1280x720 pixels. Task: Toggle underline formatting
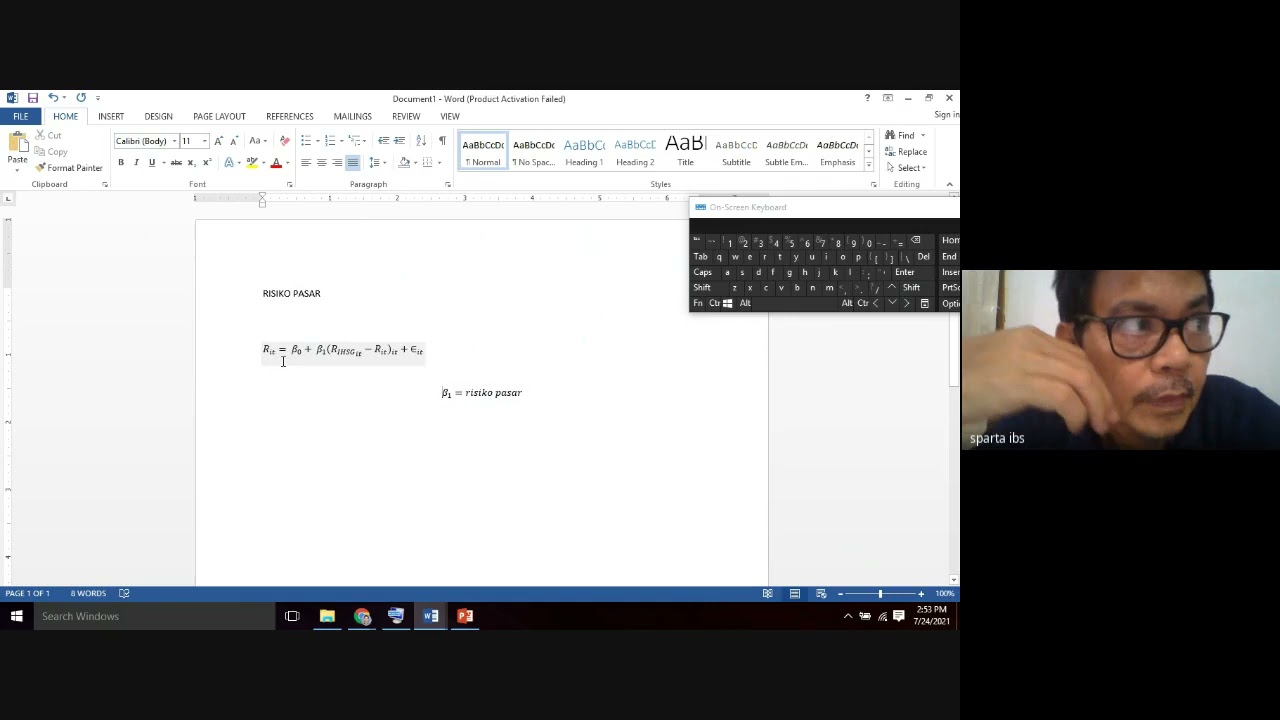click(x=152, y=163)
